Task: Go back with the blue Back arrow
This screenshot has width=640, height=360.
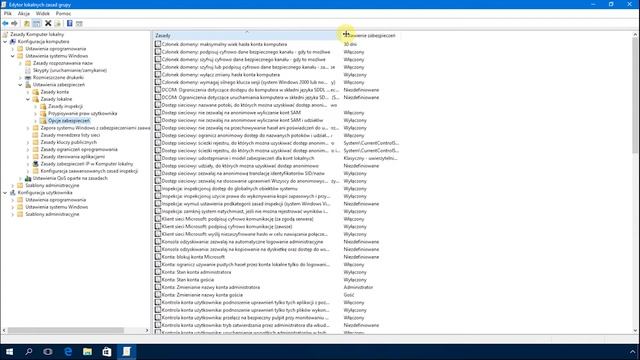Action: [x=5, y=24]
